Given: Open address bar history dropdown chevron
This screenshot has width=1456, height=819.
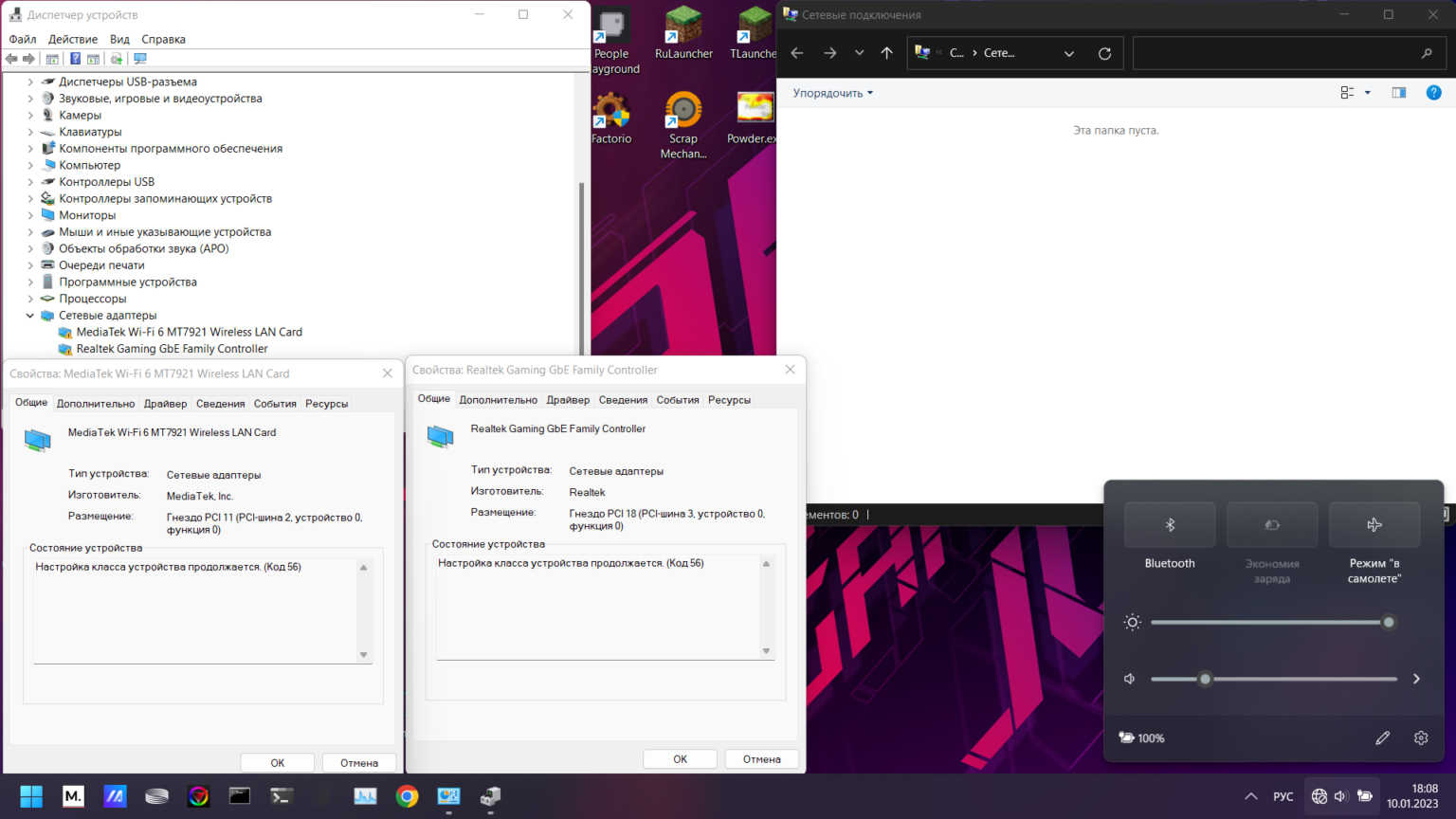Looking at the screenshot, I should pyautogui.click(x=1069, y=53).
